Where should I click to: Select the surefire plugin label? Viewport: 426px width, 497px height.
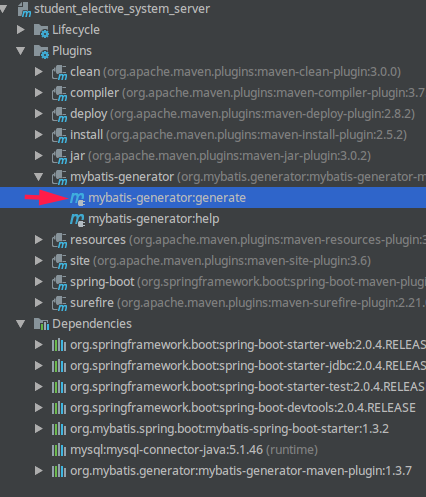tap(92, 303)
